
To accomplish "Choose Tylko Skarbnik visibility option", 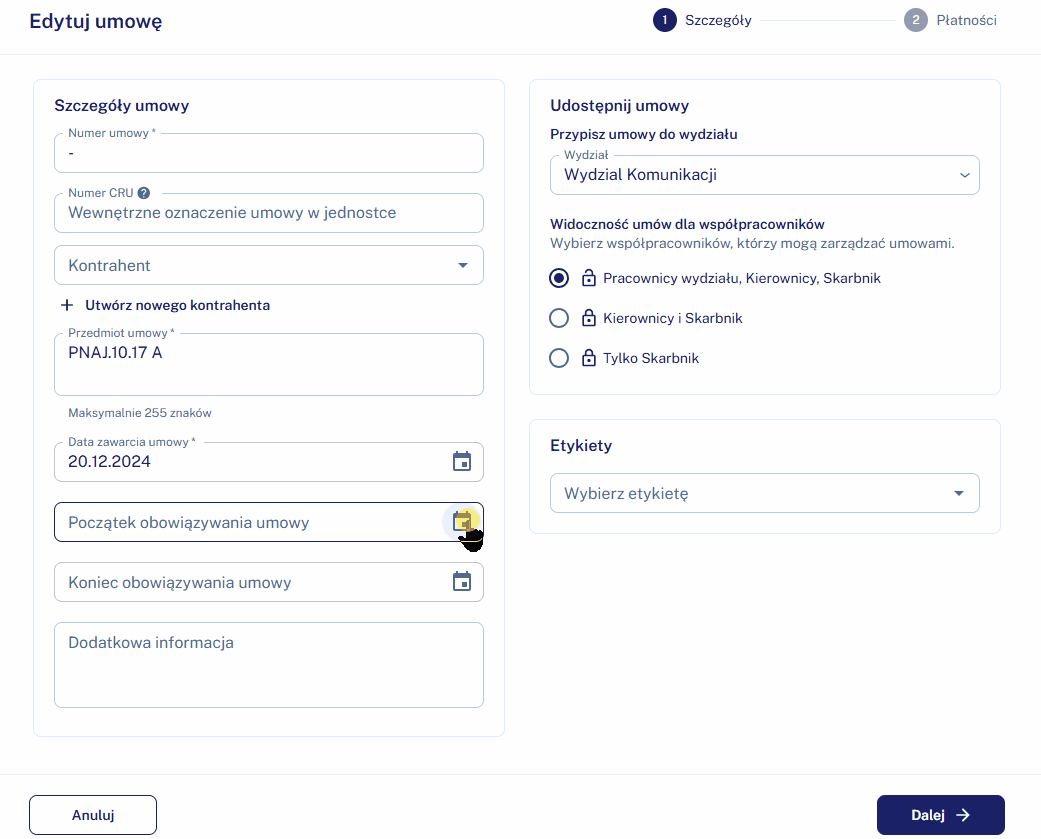I will 560,358.
